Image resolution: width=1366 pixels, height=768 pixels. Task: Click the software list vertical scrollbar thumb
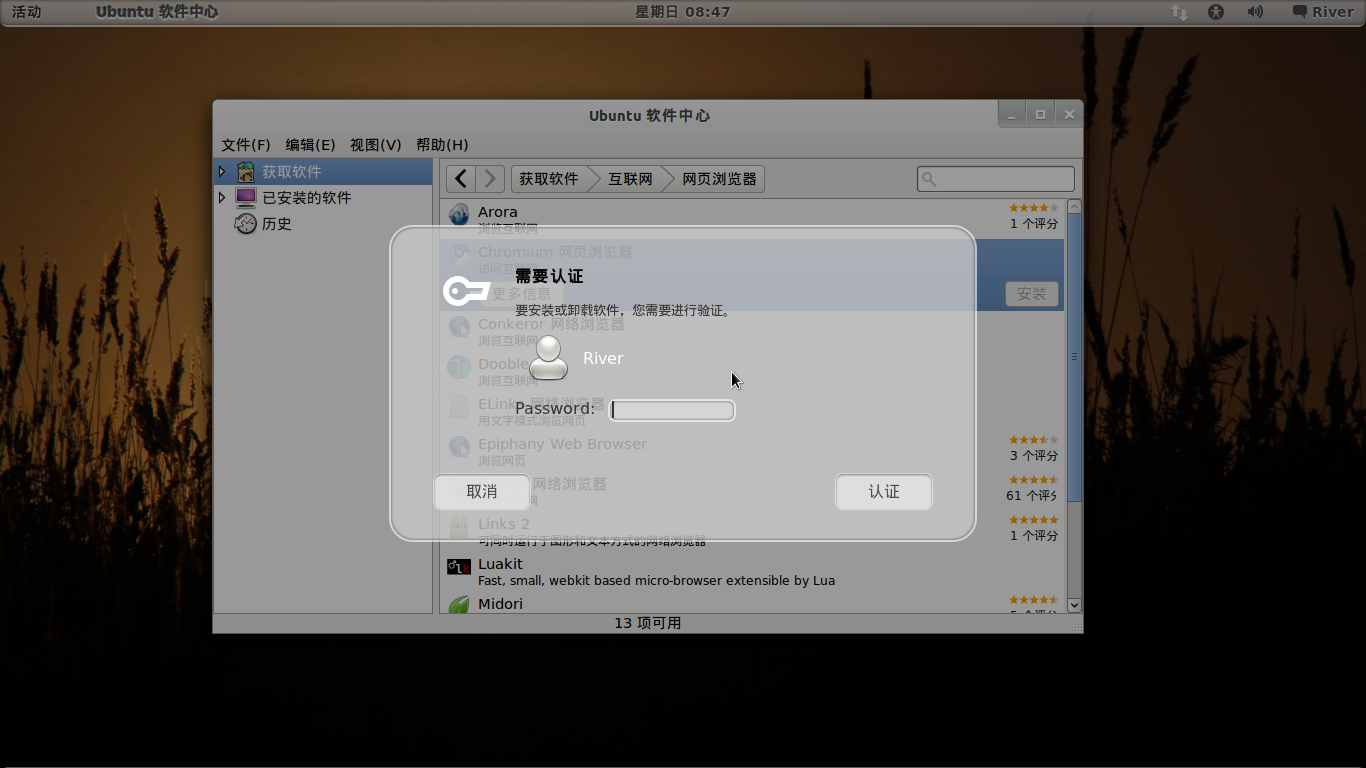point(1074,357)
